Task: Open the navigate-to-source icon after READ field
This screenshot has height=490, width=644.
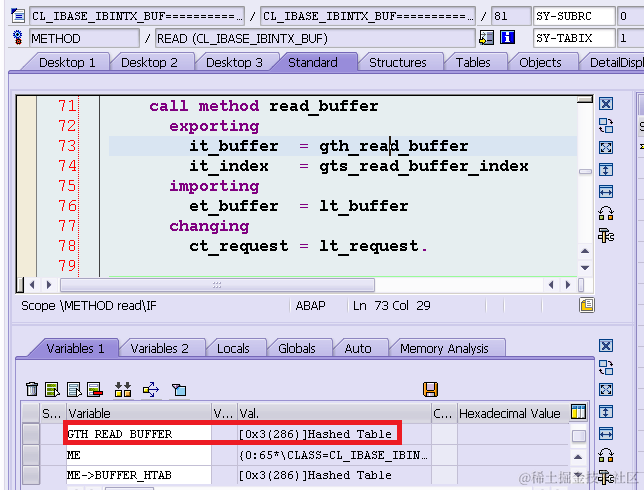Action: click(x=486, y=38)
